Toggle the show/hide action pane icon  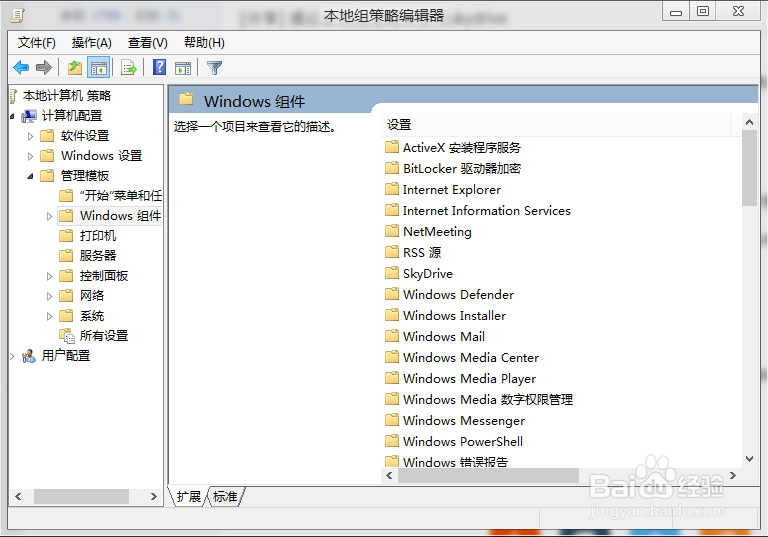pyautogui.click(x=183, y=68)
